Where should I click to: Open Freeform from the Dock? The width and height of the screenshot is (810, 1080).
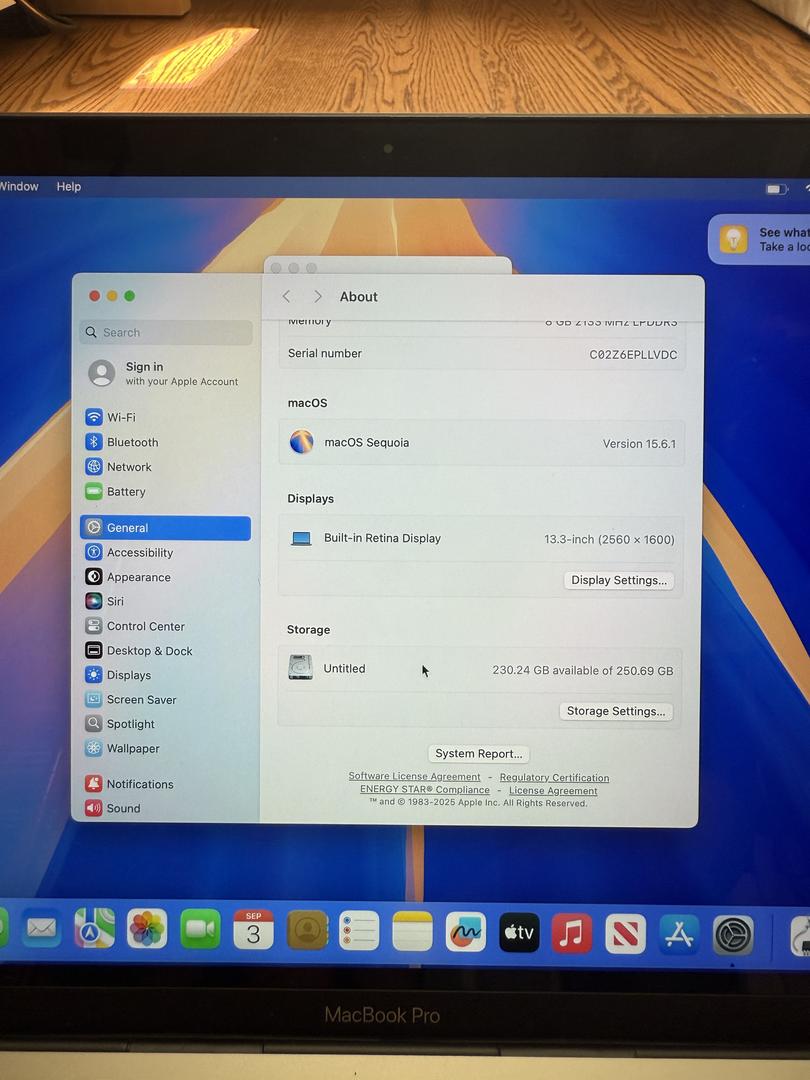466,933
